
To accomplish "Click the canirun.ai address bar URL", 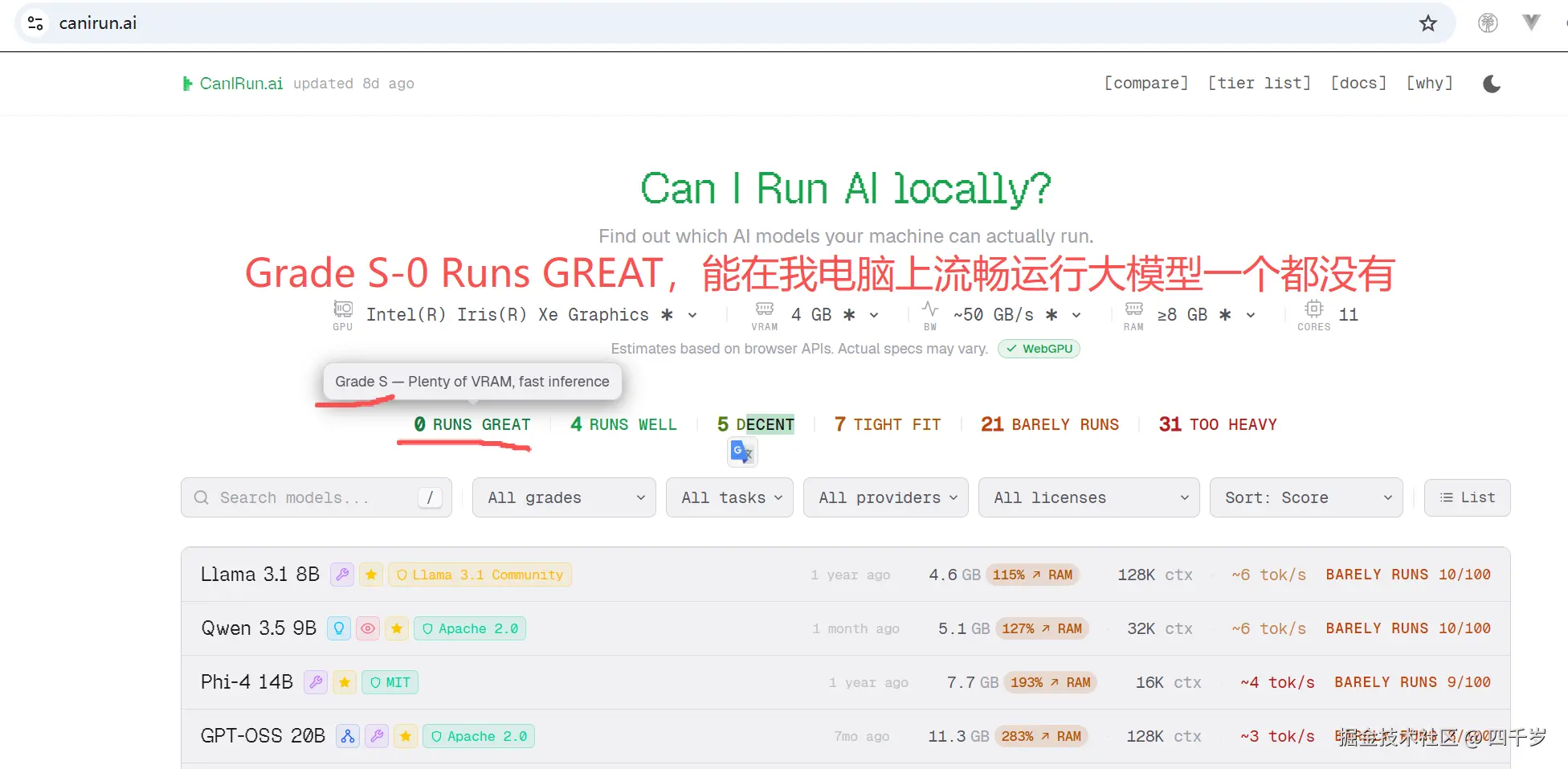I will coord(98,23).
